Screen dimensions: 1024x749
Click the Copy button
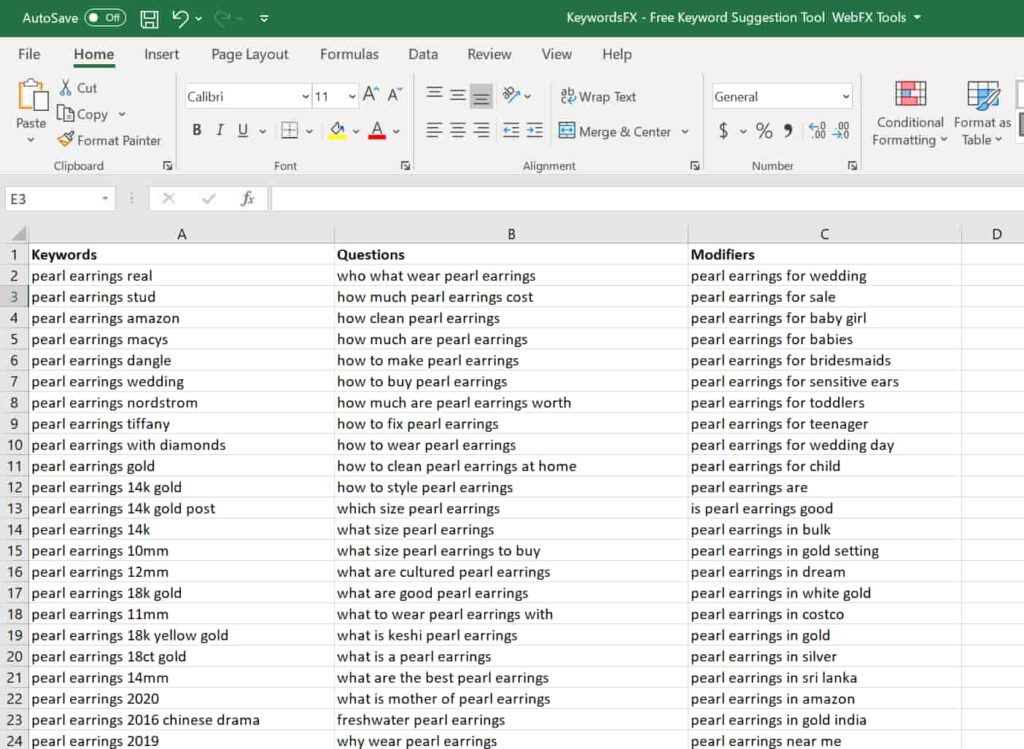(x=83, y=114)
